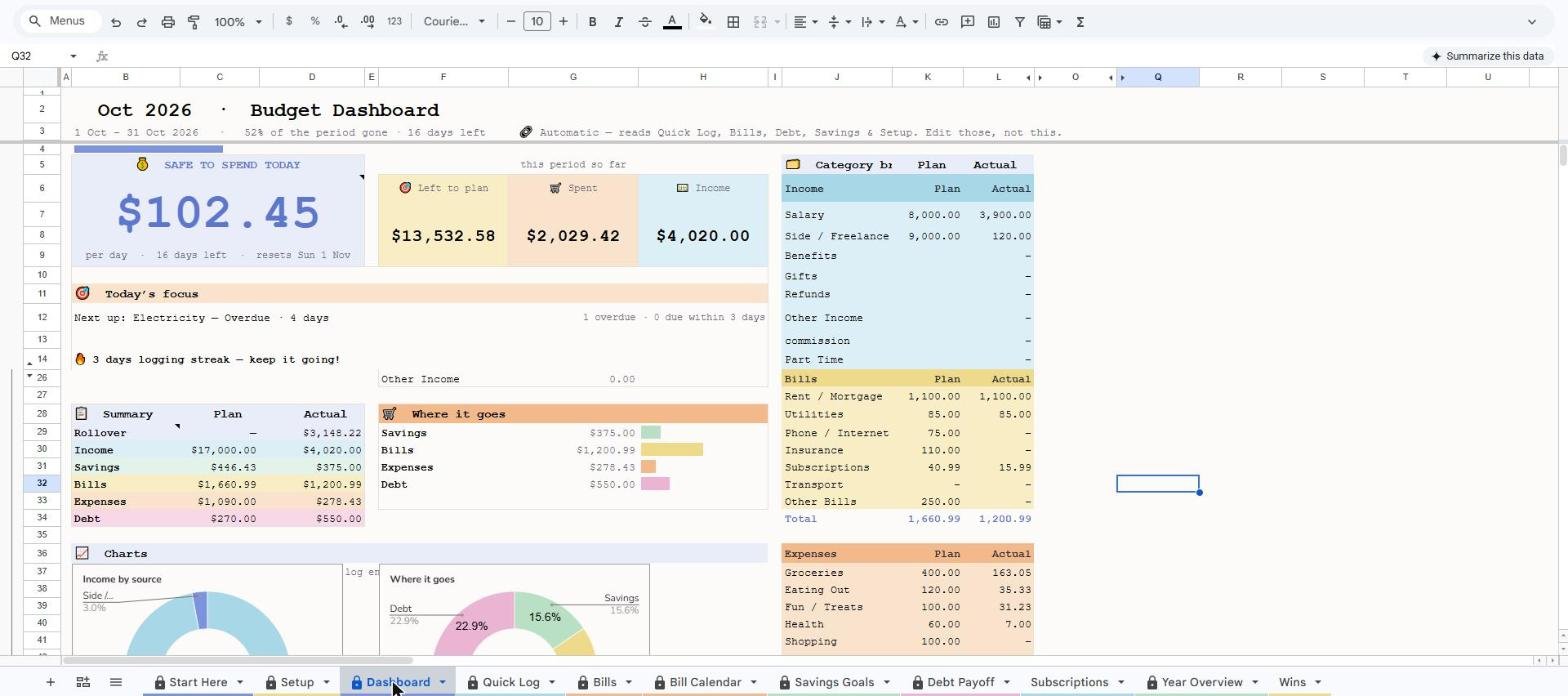Open the Name Box dropdown arrow
This screenshot has height=696, width=1568.
[x=73, y=56]
